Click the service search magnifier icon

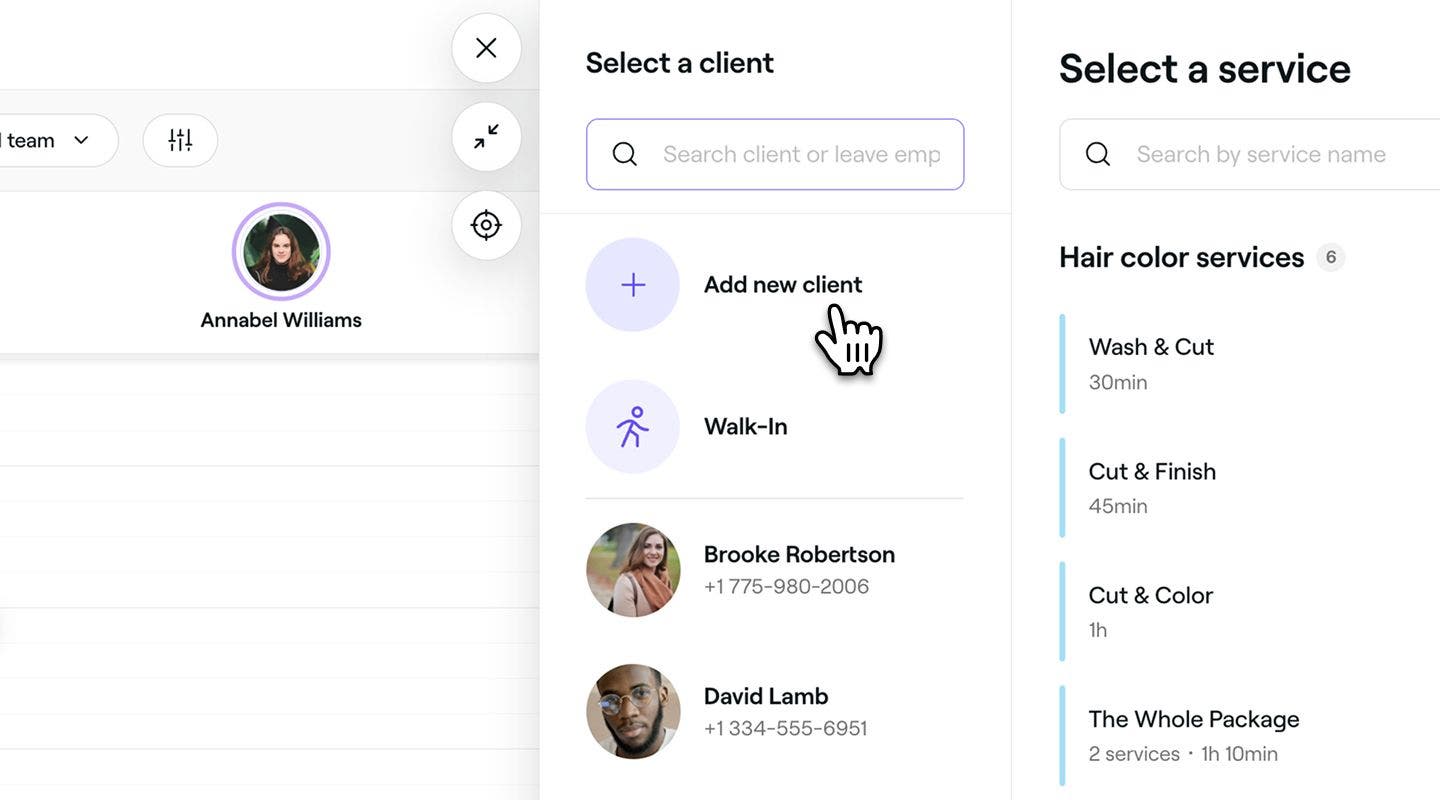click(1098, 154)
